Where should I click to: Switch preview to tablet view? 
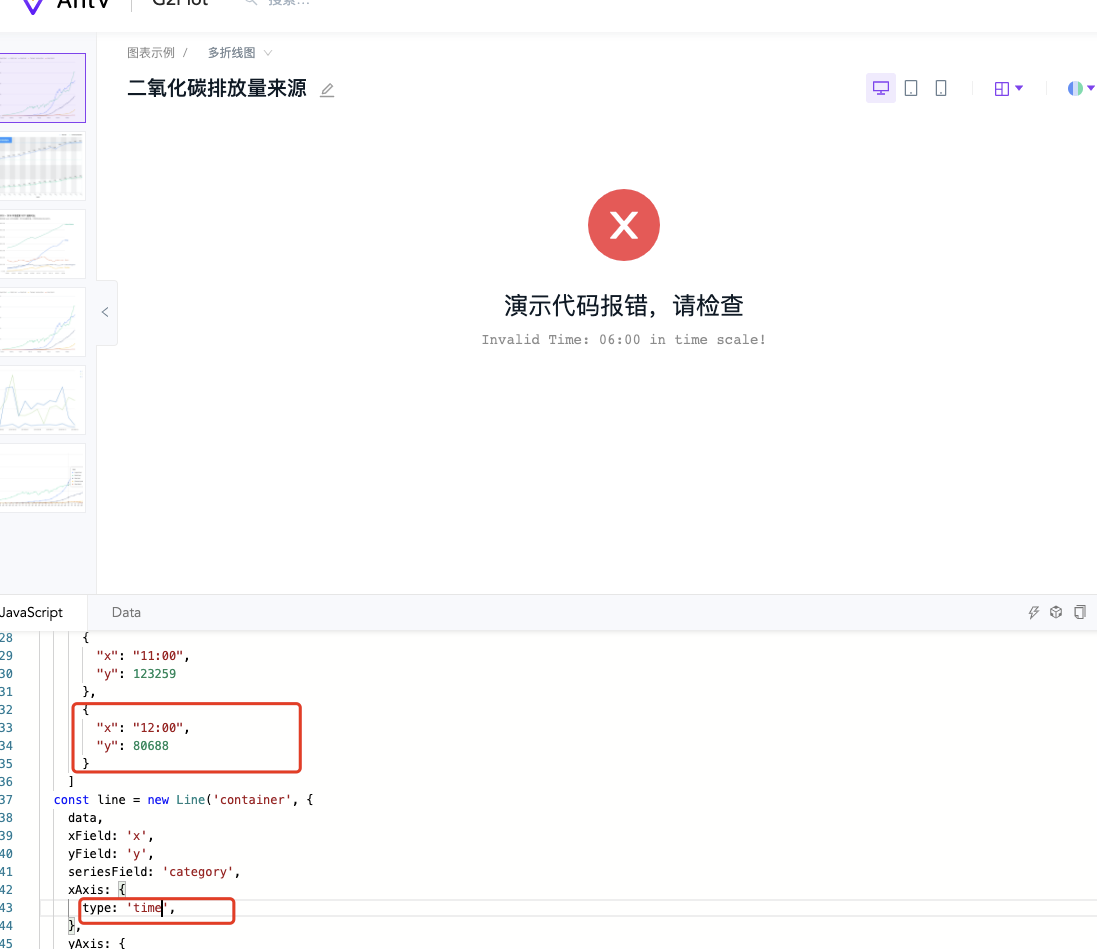(x=911, y=88)
